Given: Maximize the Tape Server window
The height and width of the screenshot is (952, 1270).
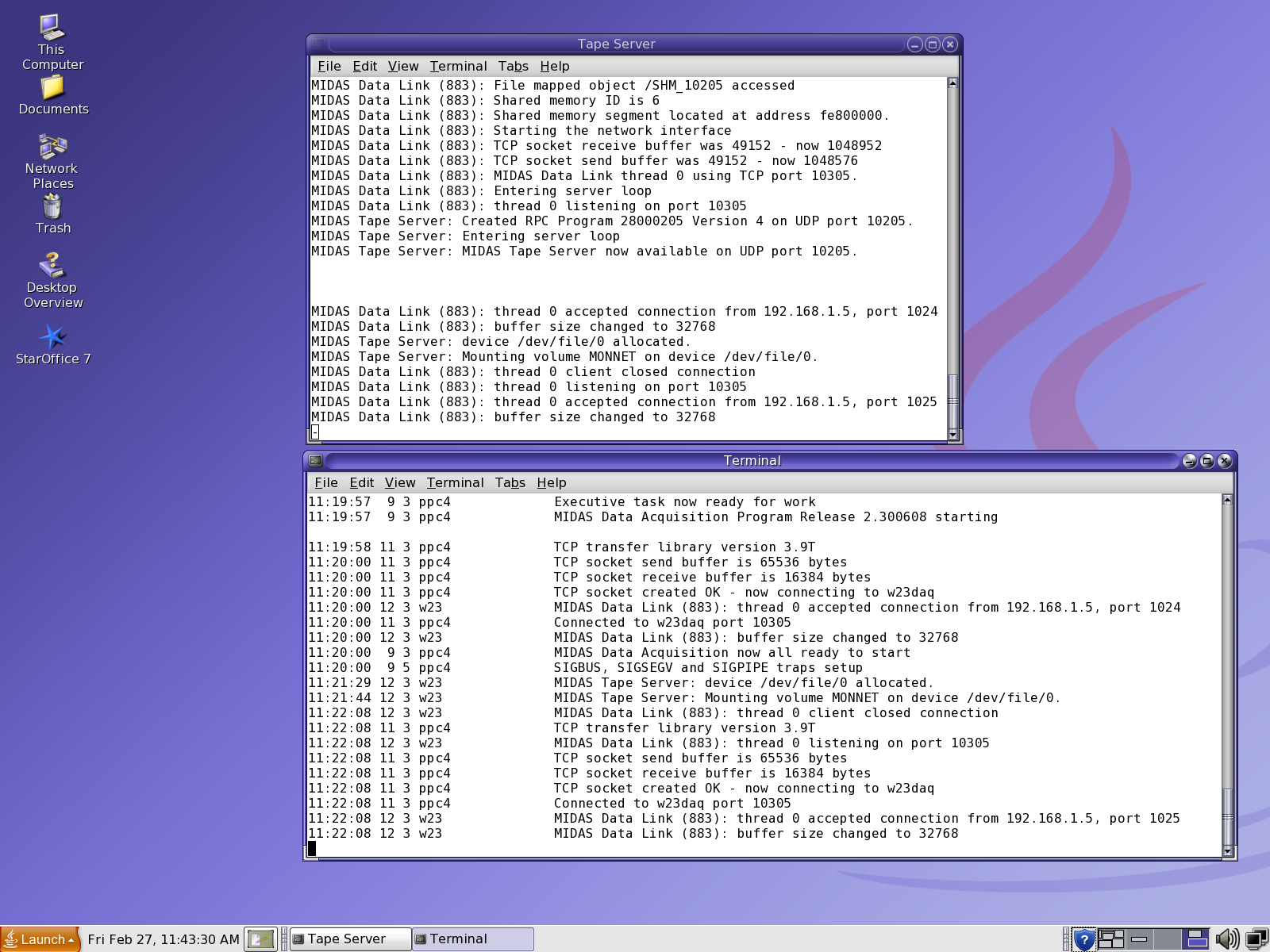Looking at the screenshot, I should [933, 44].
